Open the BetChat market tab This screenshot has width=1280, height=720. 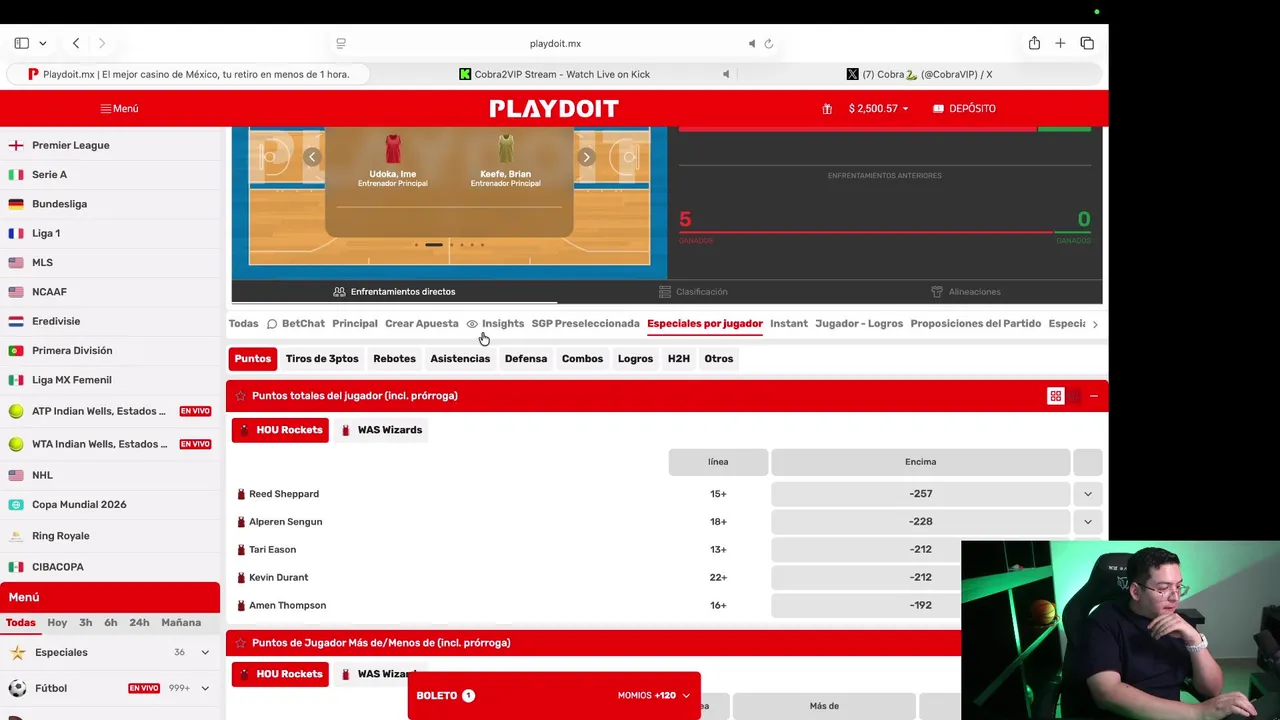click(295, 324)
